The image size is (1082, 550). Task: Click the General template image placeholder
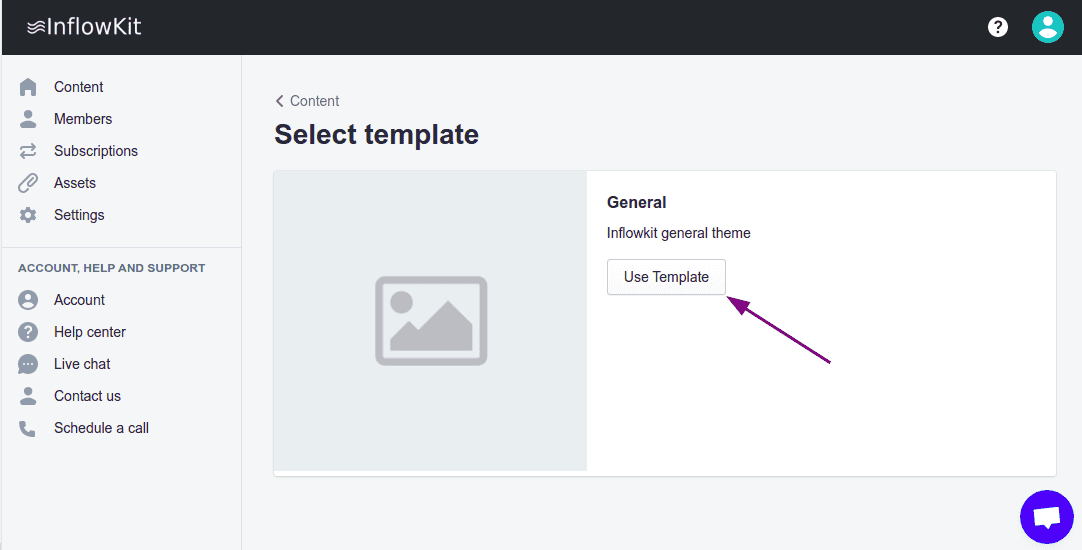430,320
